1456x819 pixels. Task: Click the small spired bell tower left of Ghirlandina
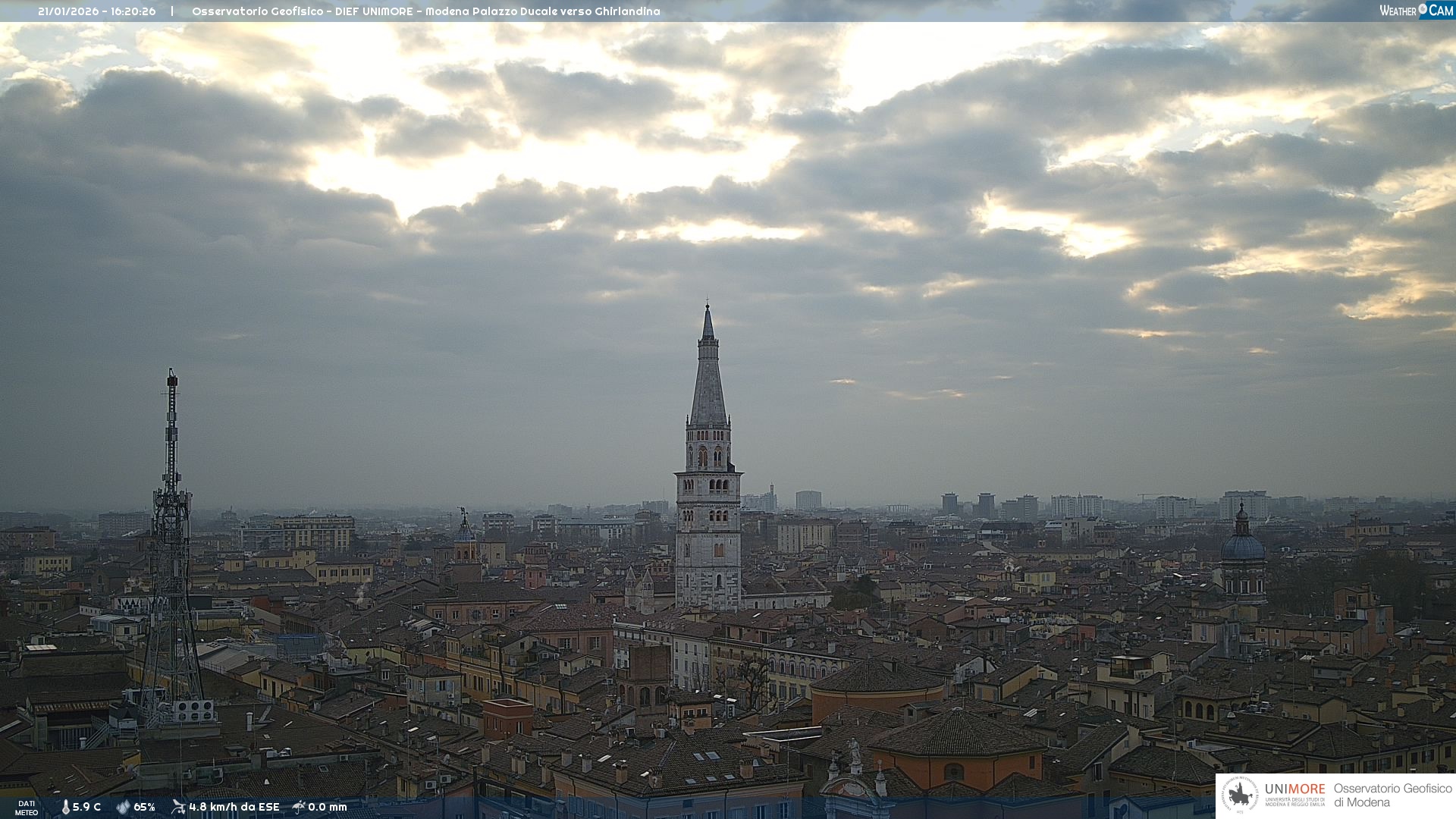(464, 535)
